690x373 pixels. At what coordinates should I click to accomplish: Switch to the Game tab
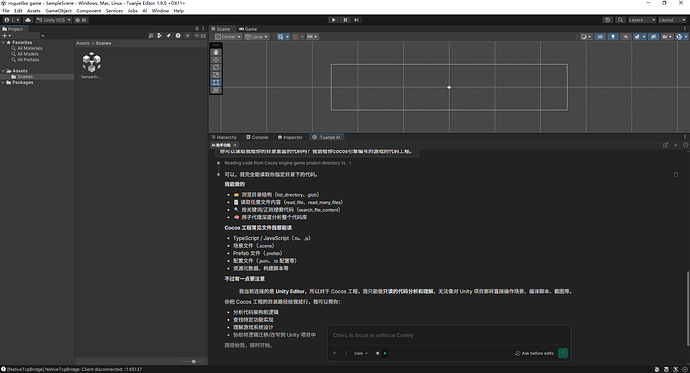(x=248, y=29)
